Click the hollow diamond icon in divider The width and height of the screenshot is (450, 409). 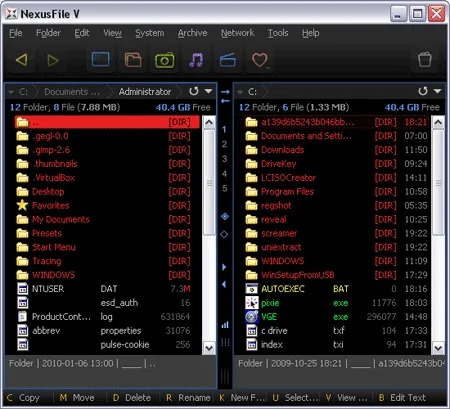(x=224, y=234)
